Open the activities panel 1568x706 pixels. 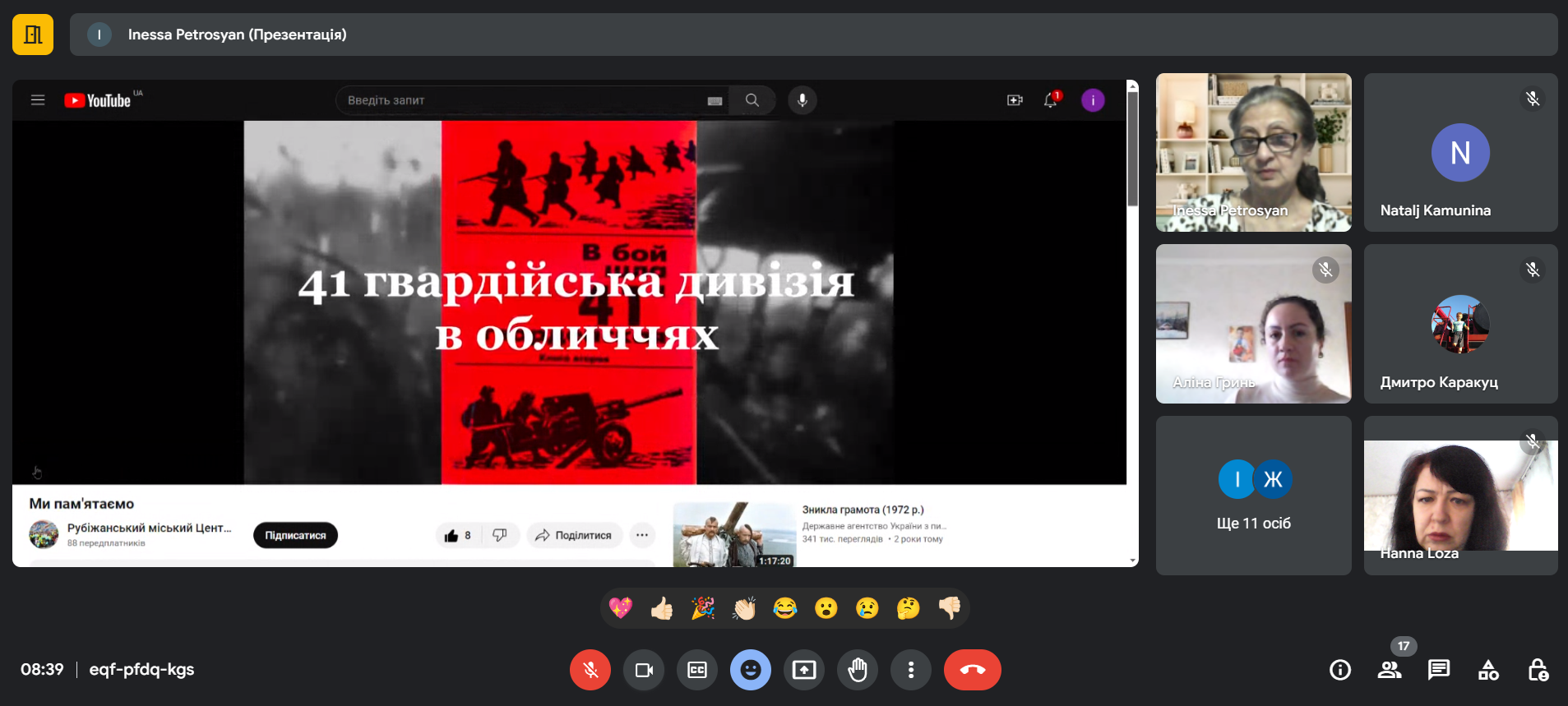1487,670
